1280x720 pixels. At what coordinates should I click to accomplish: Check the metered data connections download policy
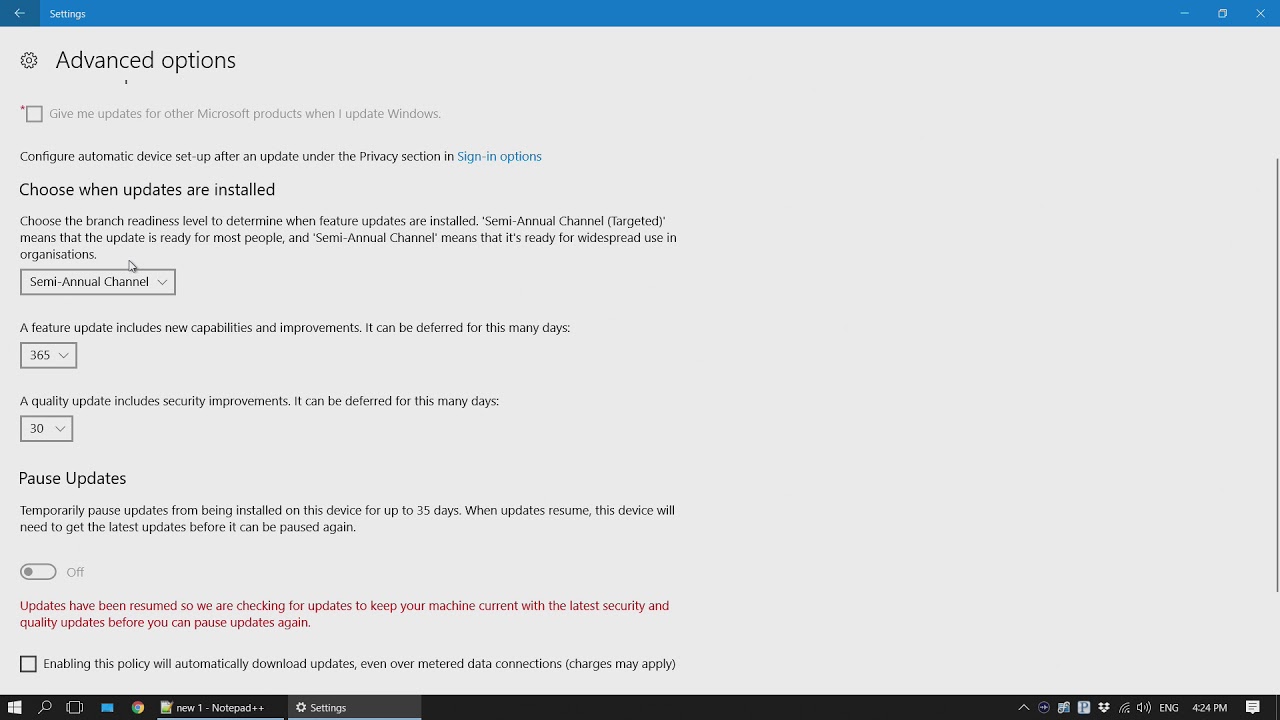pyautogui.click(x=28, y=664)
